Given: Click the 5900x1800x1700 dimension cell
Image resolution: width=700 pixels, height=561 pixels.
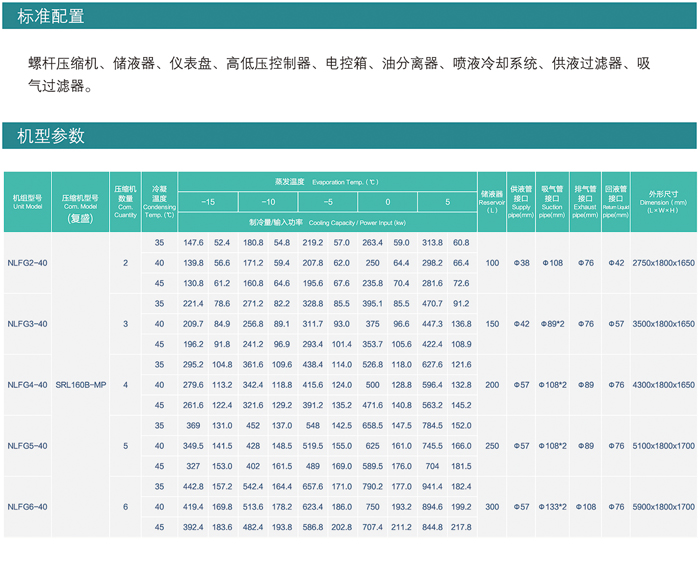Looking at the screenshot, I should pos(663,507).
